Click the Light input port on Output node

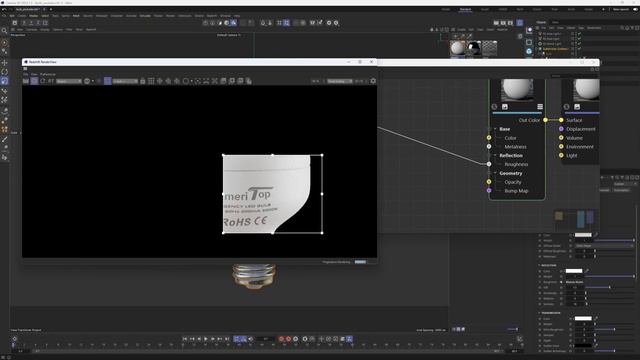(561, 156)
